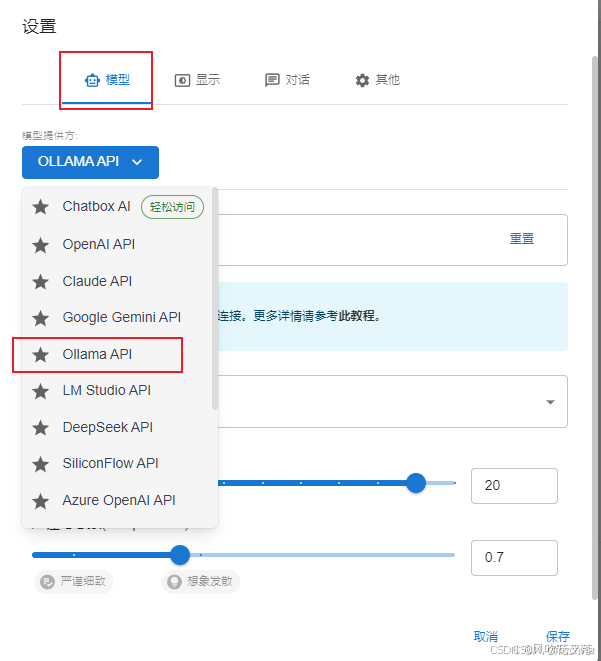601x661 pixels.
Task: Click the temperature slider handle at 0.7
Action: click(180, 555)
